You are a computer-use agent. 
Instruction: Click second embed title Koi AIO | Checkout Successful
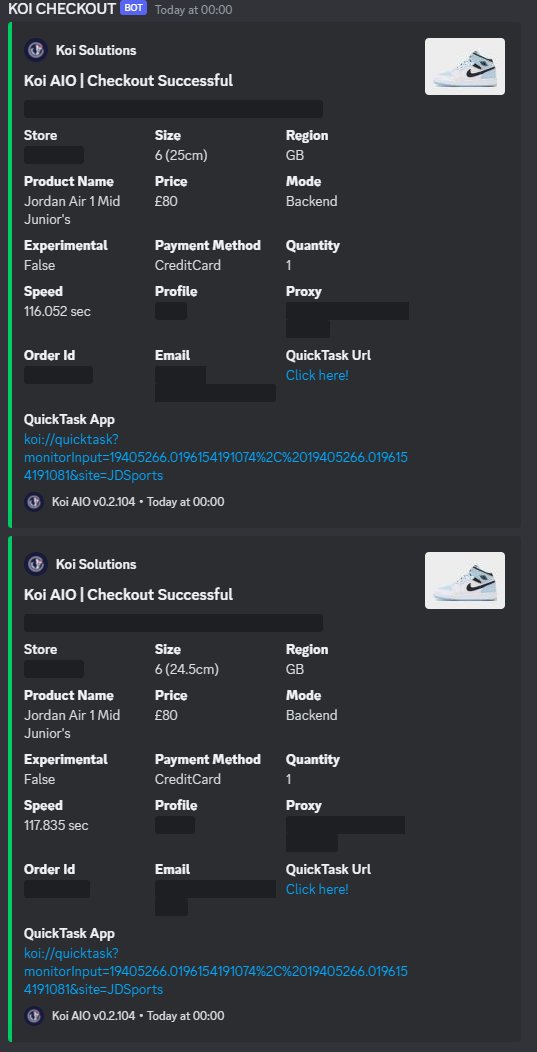[x=128, y=594]
